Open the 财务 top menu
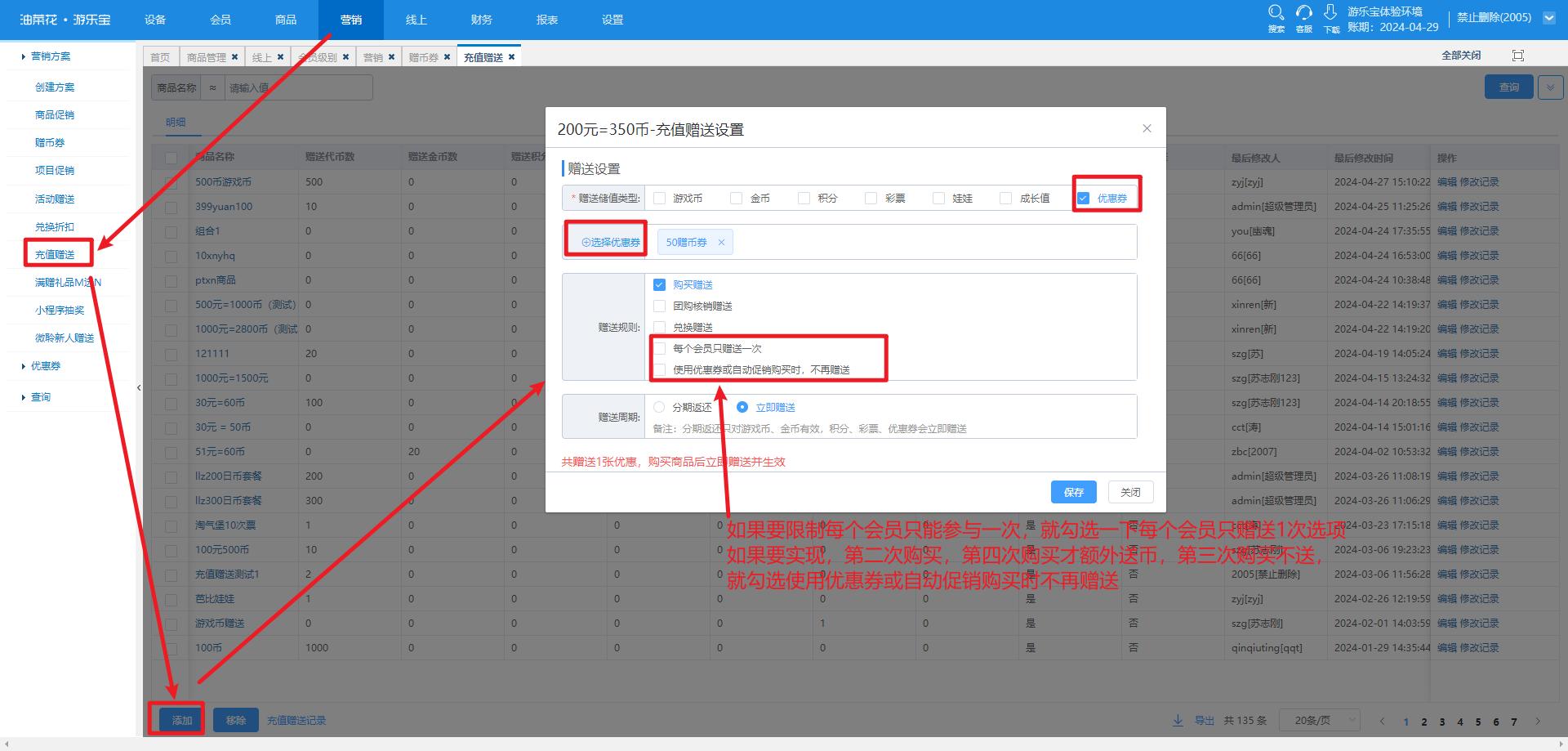 [482, 20]
